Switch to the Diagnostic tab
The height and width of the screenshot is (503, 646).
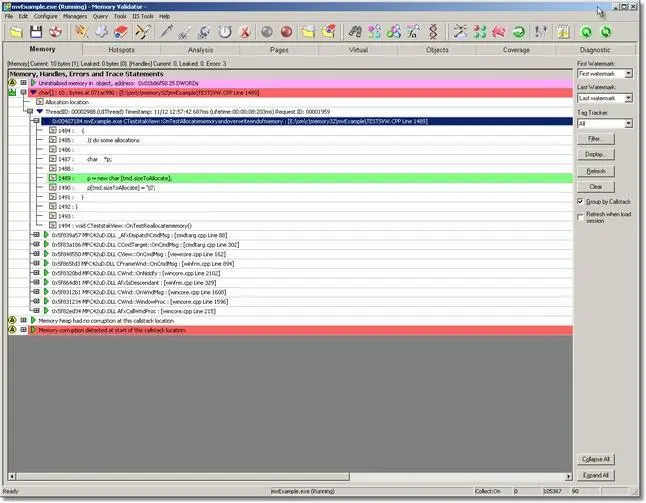595,50
